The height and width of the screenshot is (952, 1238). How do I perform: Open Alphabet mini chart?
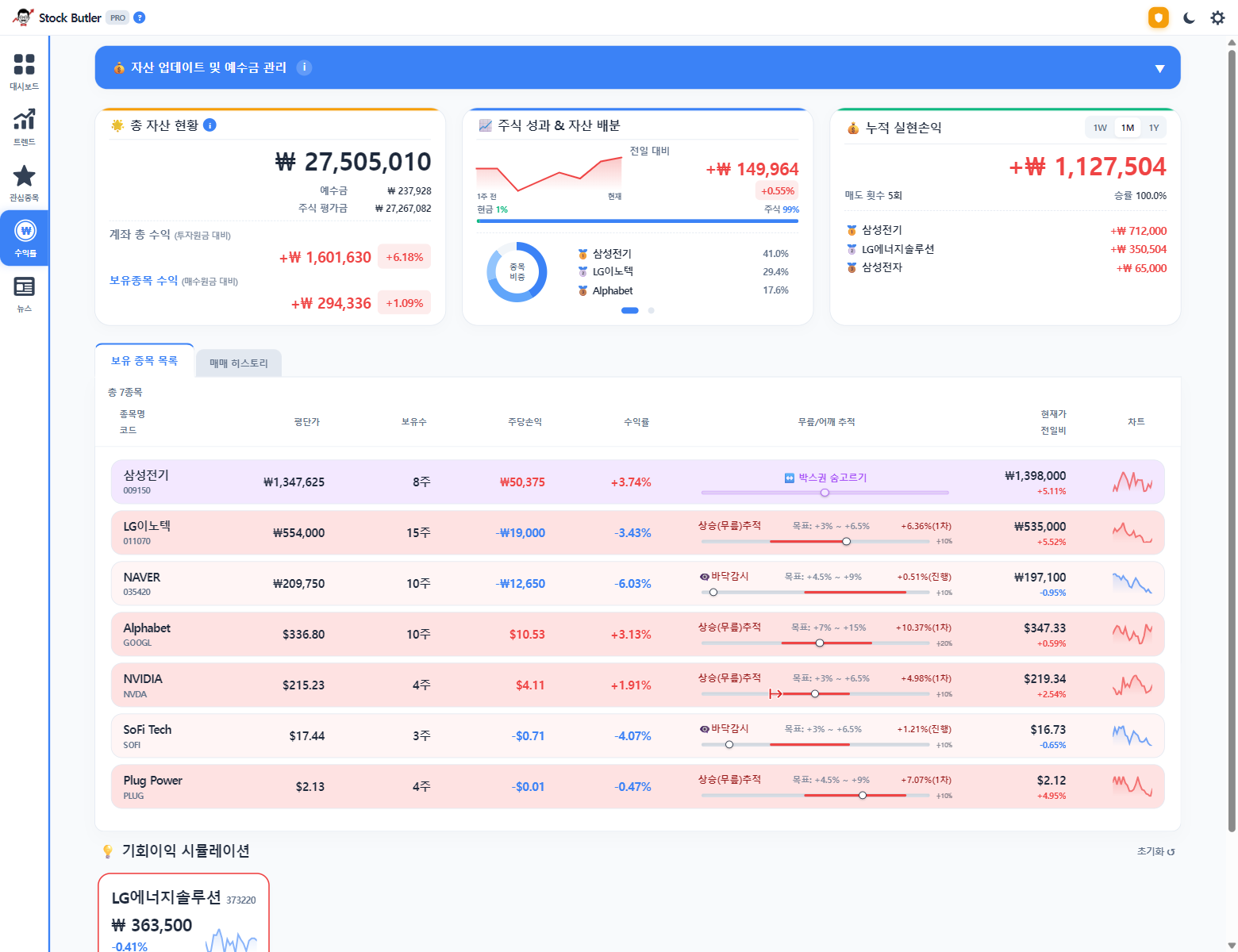pos(1132,634)
